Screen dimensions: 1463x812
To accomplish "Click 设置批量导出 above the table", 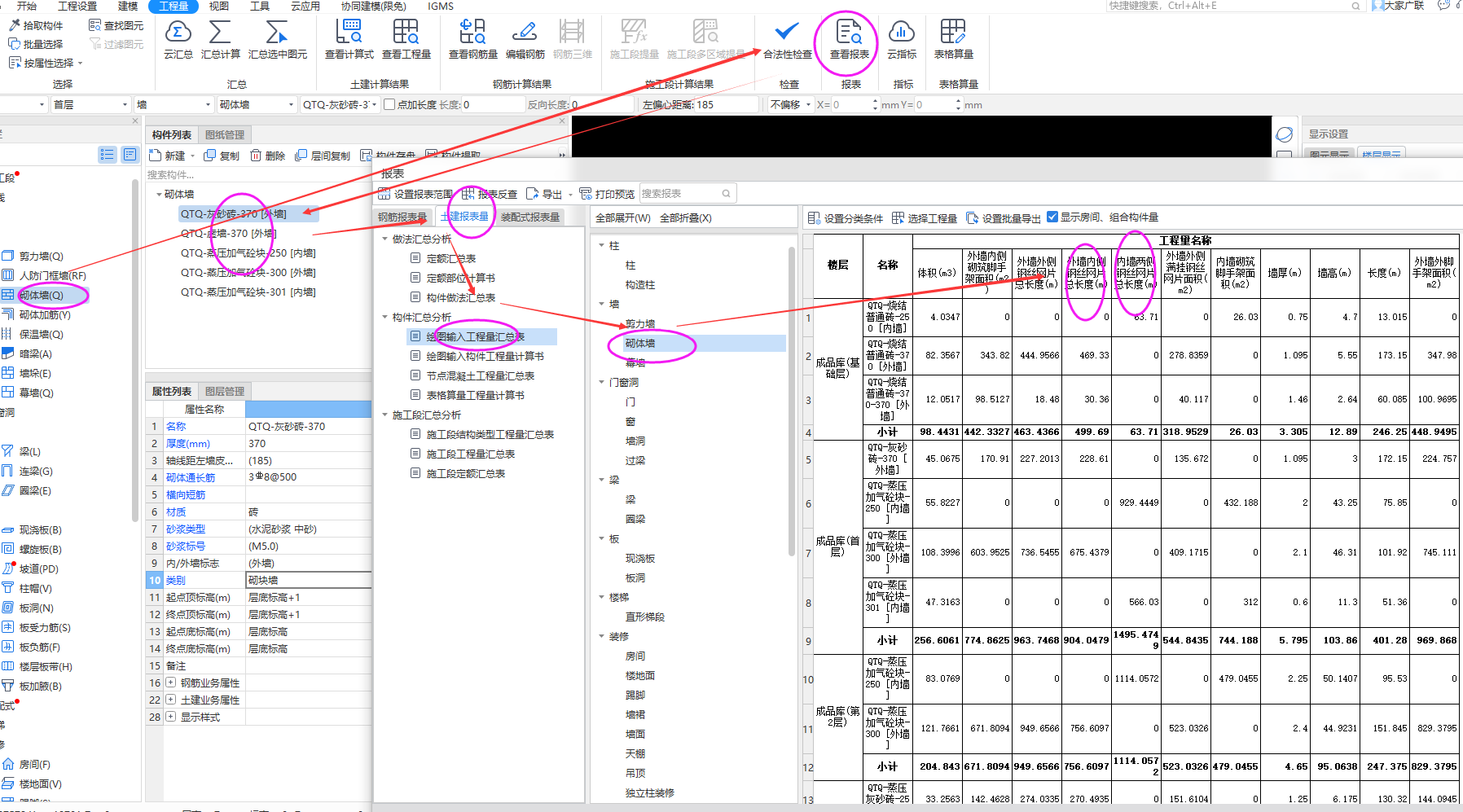I will click(1004, 217).
